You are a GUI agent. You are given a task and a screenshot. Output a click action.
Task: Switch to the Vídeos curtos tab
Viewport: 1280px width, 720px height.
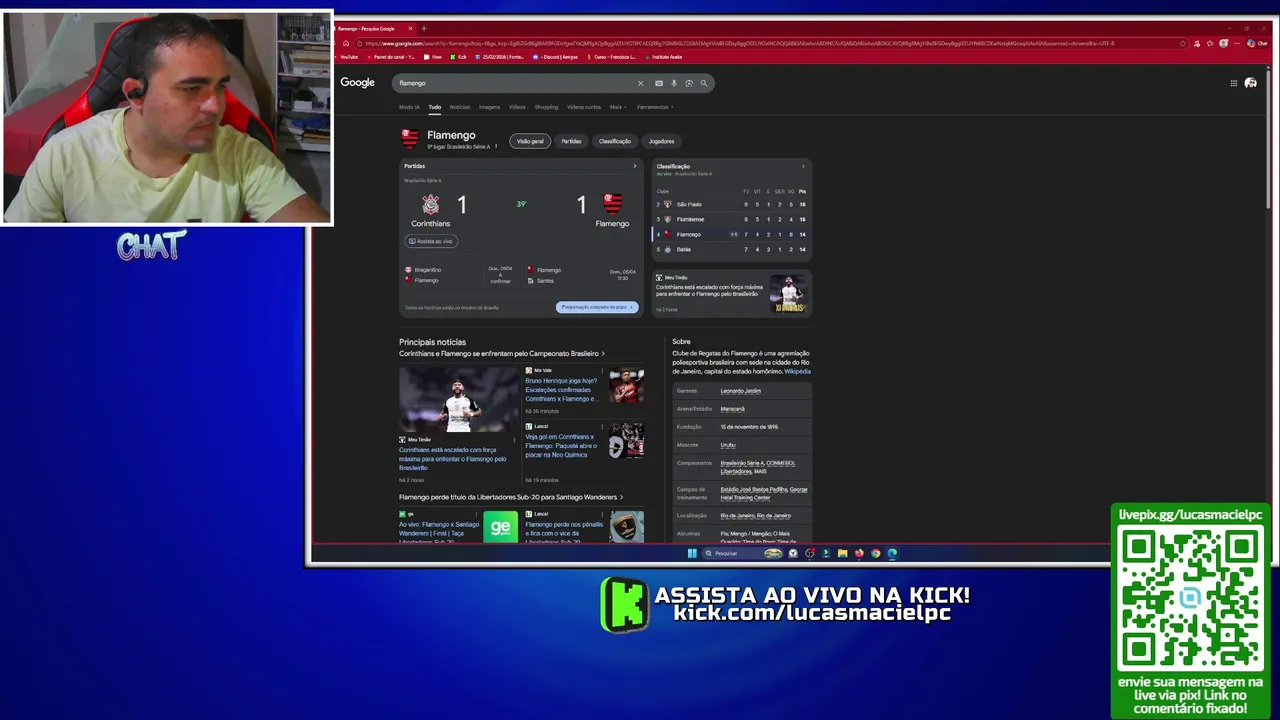click(x=584, y=107)
